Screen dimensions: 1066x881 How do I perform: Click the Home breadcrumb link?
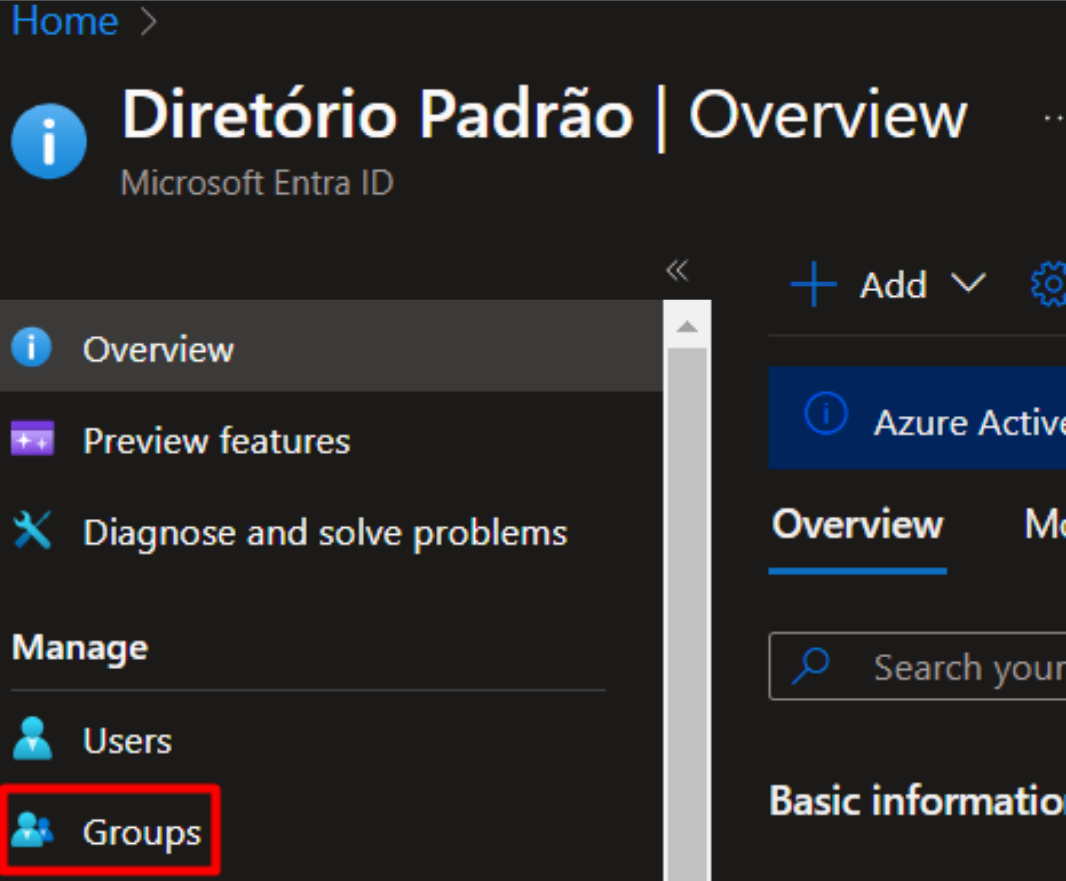(65, 20)
